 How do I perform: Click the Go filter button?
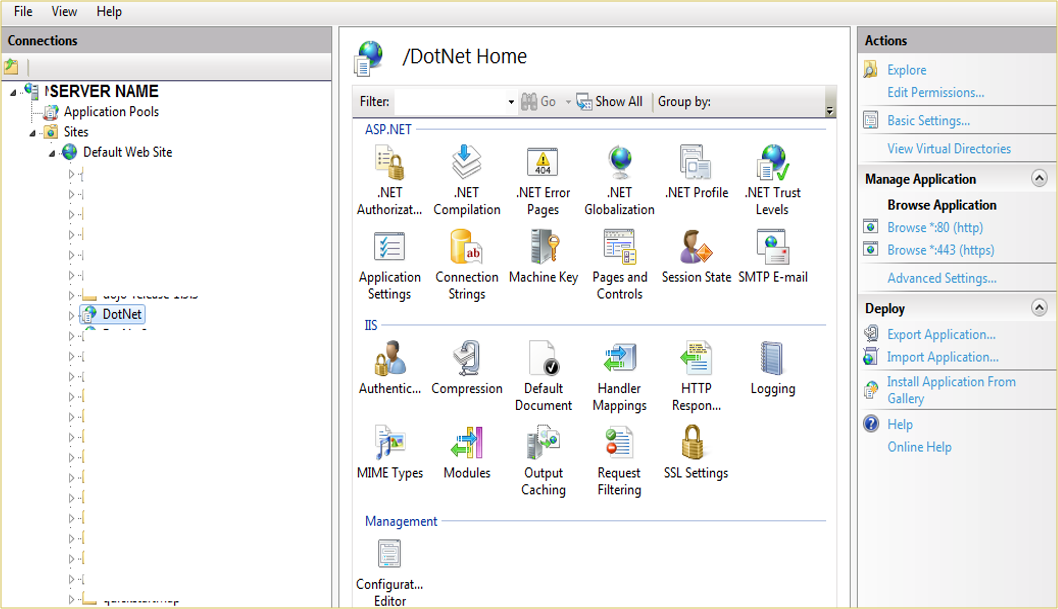538,102
